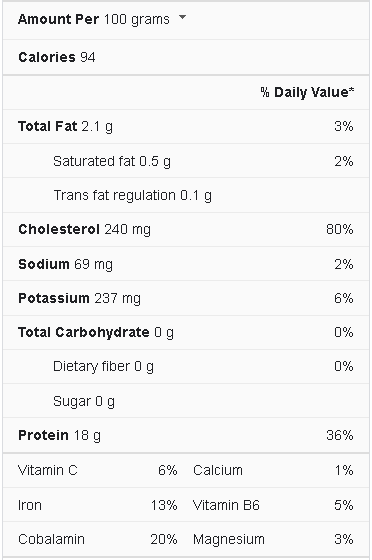The width and height of the screenshot is (372, 560).
Task: Click the Iron 13% entry
Action: pos(97,505)
